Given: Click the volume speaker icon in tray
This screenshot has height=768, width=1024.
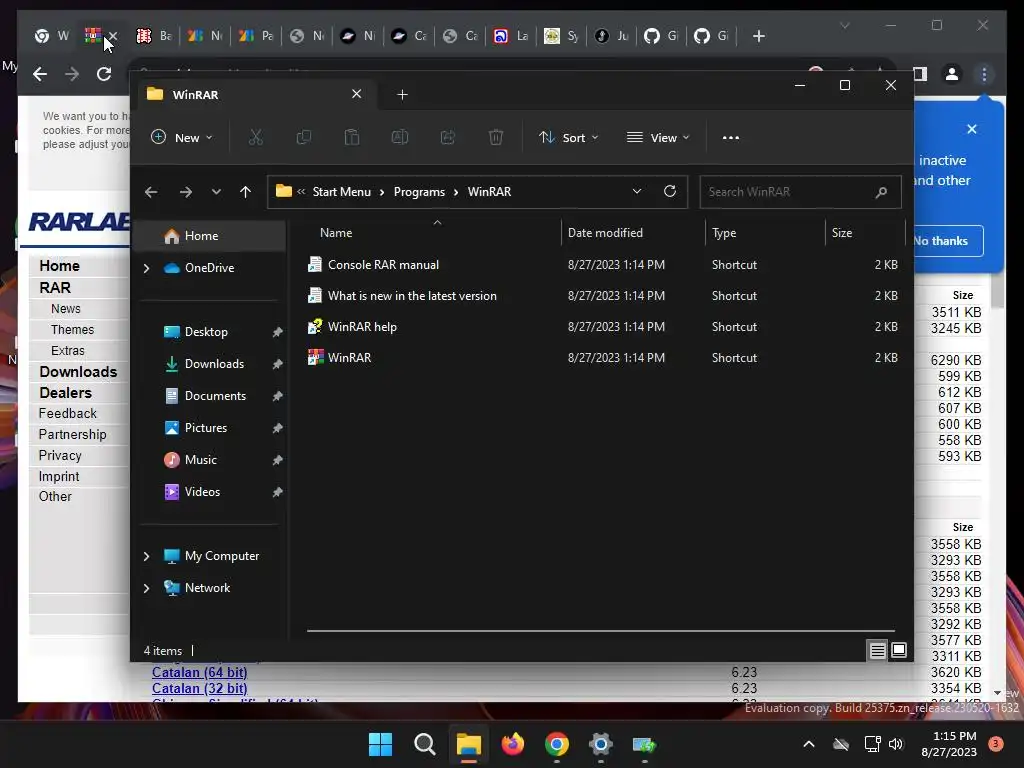Looking at the screenshot, I should 896,744.
